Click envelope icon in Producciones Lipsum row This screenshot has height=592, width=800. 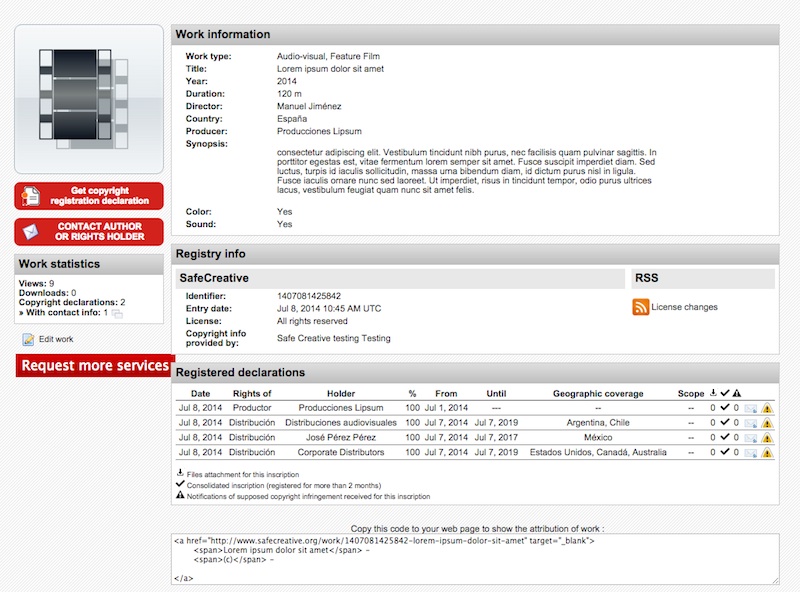pos(750,408)
